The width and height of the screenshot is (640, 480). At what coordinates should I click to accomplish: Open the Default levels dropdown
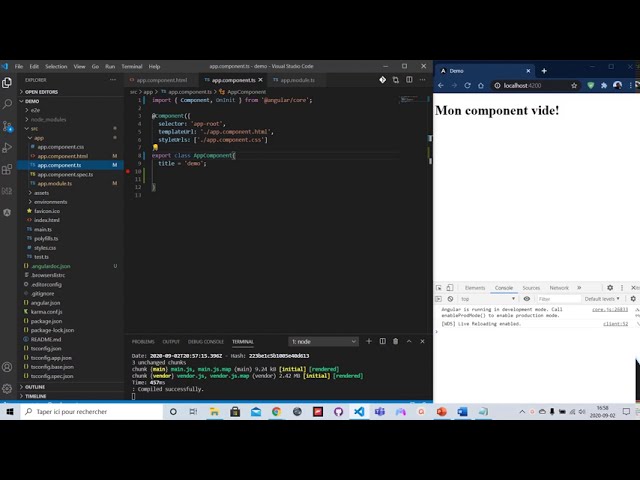coord(602,299)
